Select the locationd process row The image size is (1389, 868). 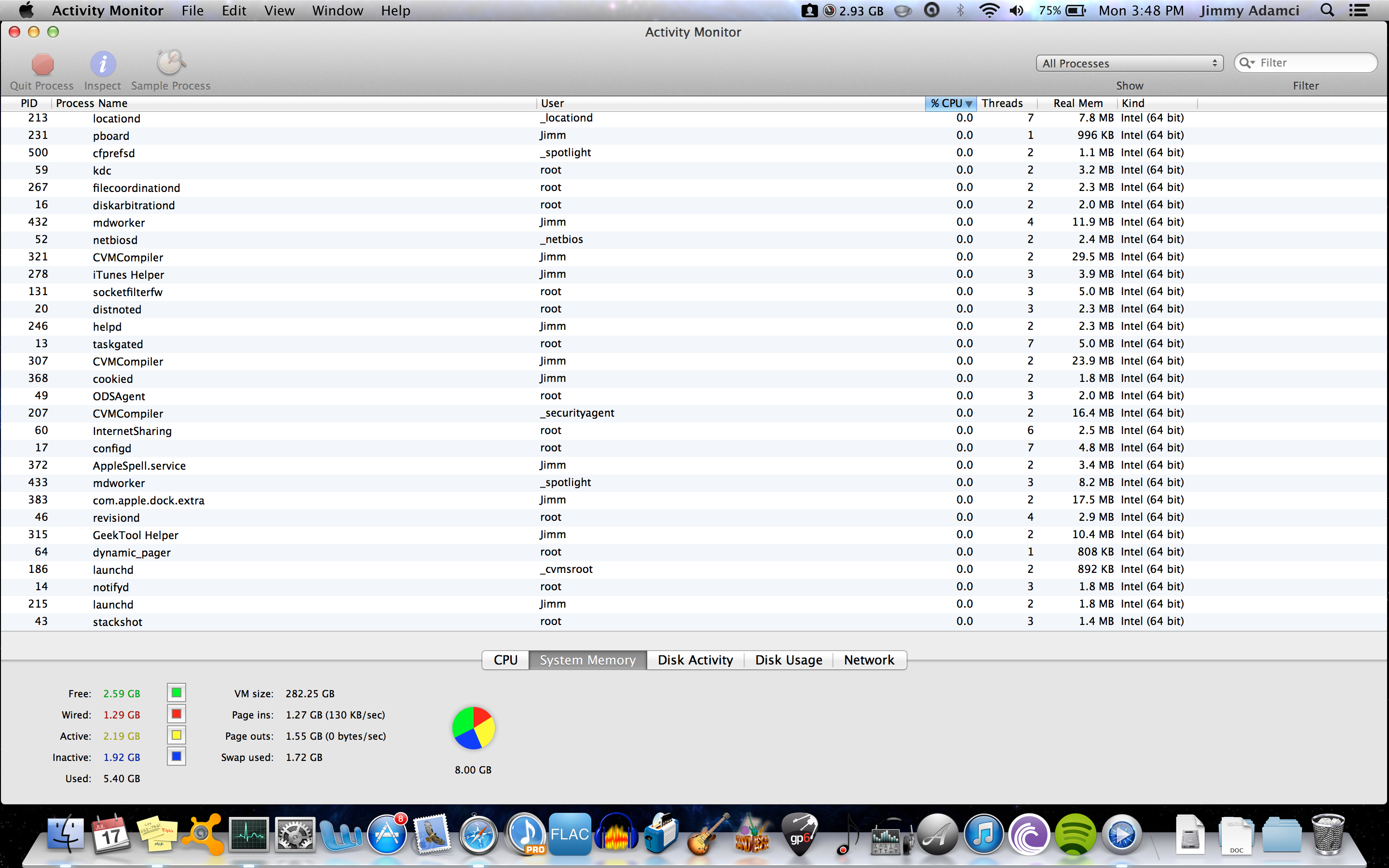[x=694, y=118]
